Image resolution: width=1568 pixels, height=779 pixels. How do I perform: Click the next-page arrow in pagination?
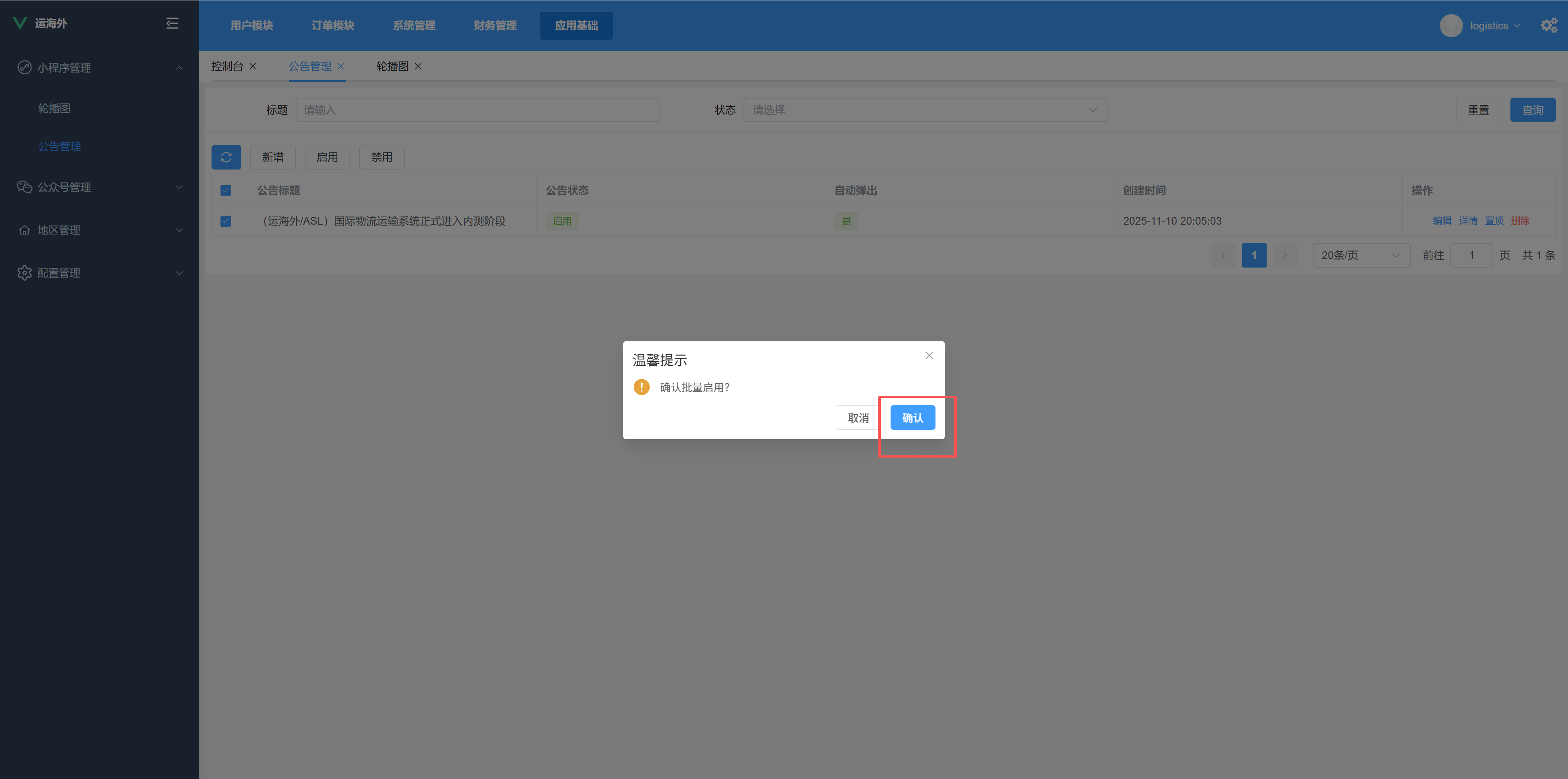[1285, 255]
